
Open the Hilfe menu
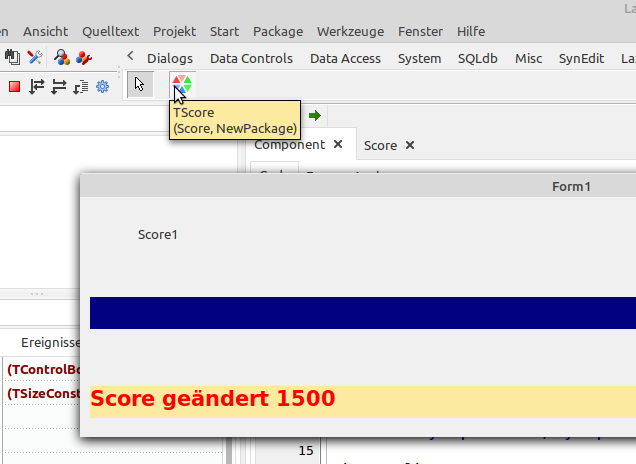click(x=471, y=31)
